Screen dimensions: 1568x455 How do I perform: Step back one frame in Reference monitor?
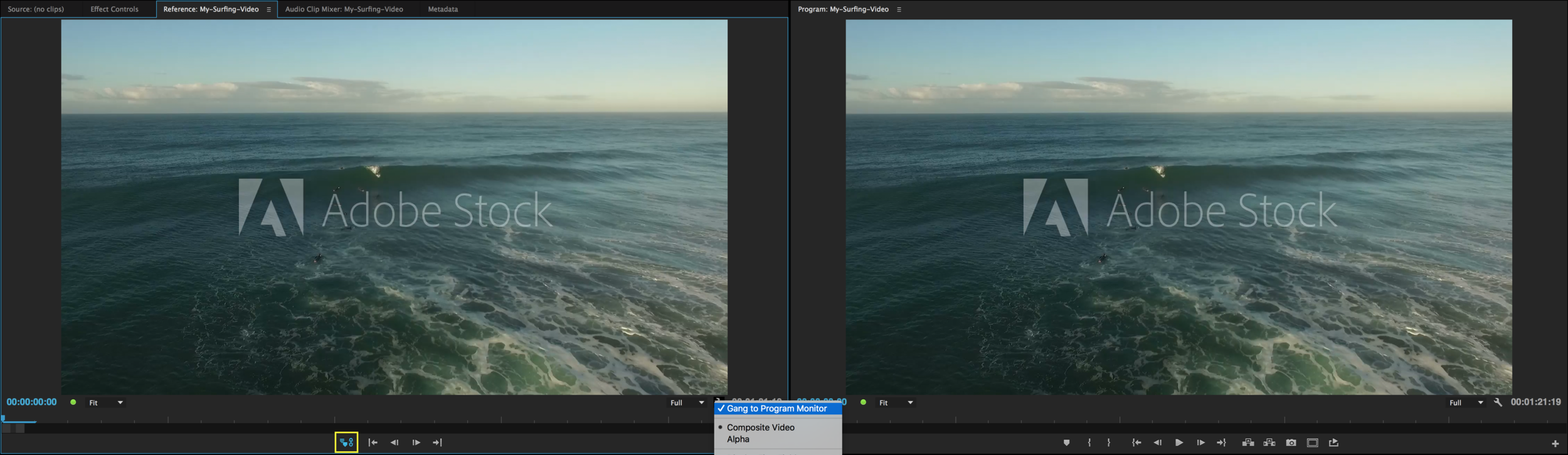coord(395,442)
